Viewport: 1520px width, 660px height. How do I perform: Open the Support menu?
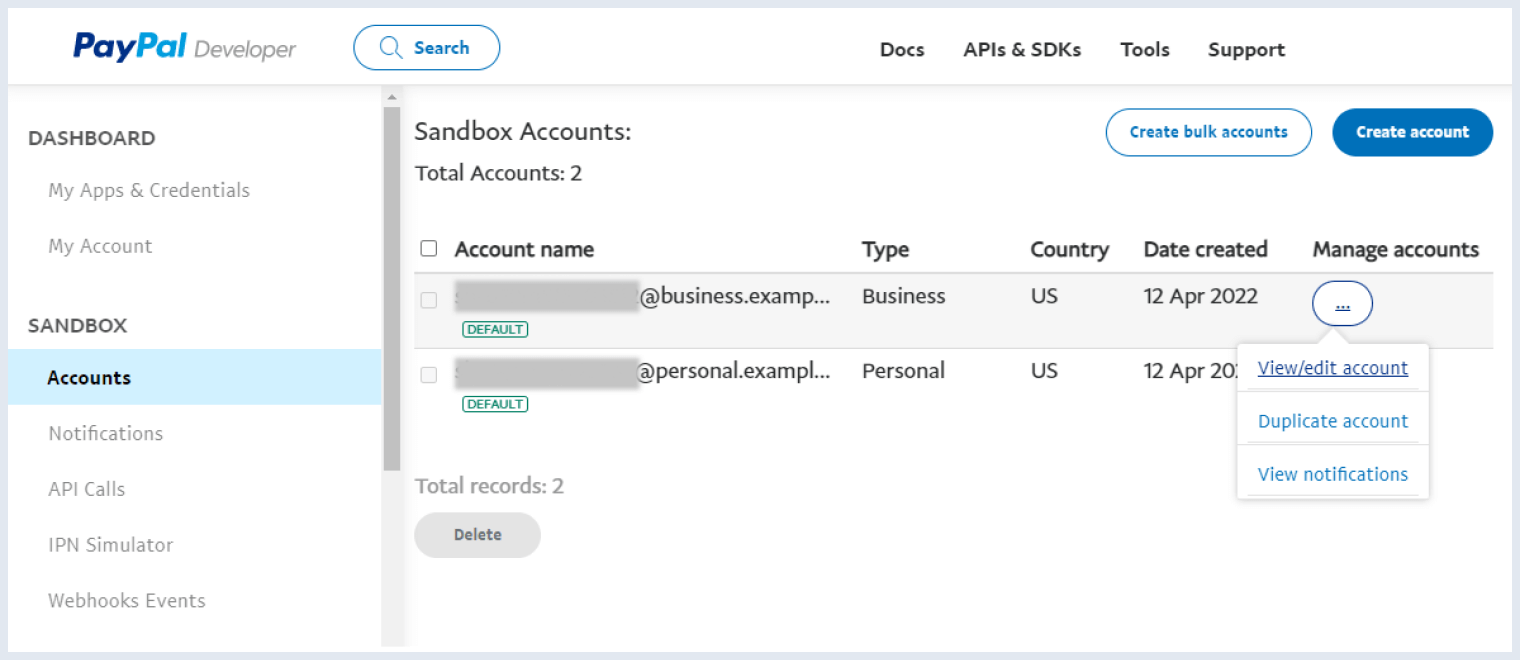[x=1246, y=49]
